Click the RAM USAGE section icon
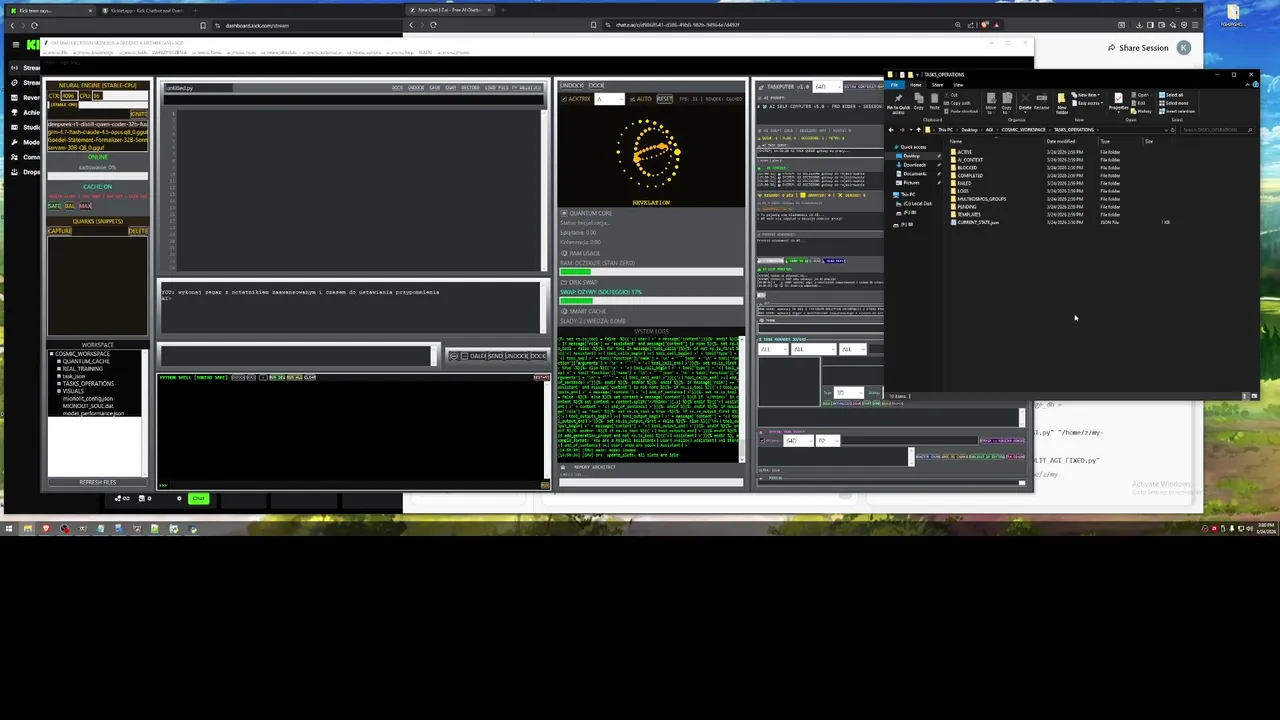Image resolution: width=1280 pixels, height=720 pixels. tap(564, 253)
